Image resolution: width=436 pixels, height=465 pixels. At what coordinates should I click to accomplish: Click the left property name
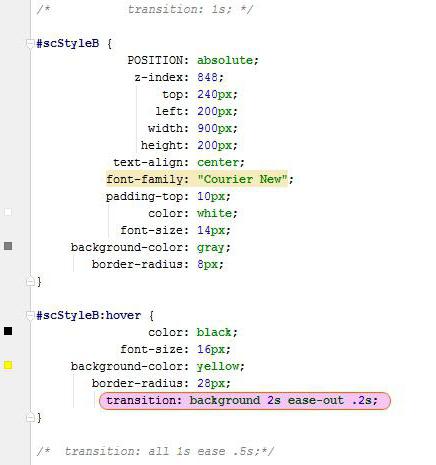tap(169, 111)
